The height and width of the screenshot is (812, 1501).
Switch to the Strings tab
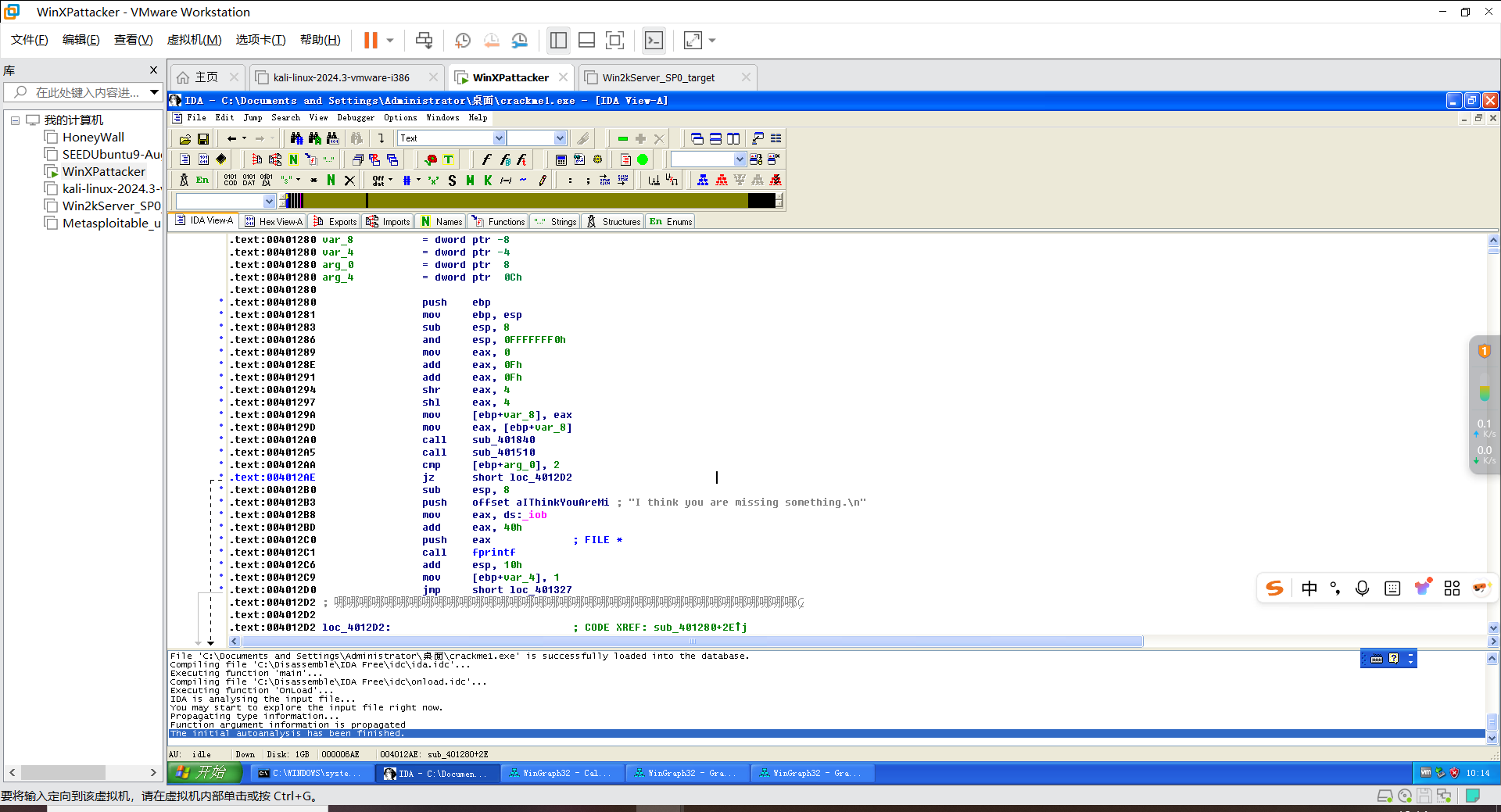pyautogui.click(x=555, y=222)
